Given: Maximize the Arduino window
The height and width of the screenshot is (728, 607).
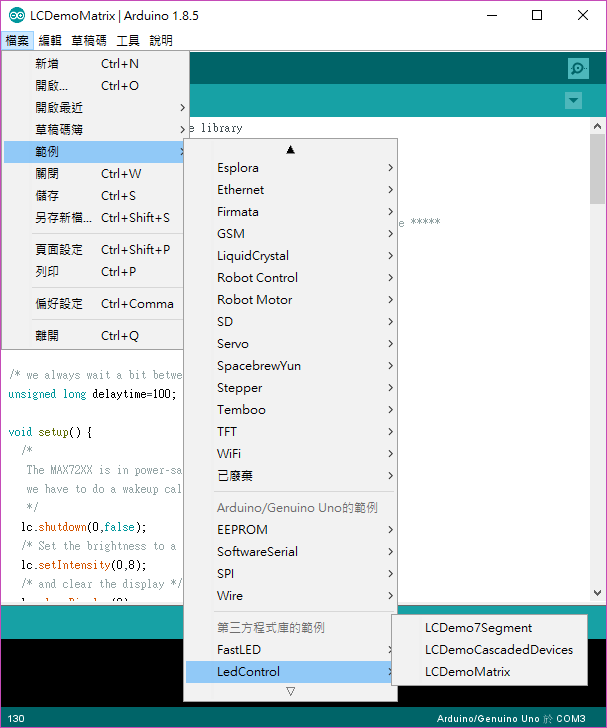Looking at the screenshot, I should 537,15.
